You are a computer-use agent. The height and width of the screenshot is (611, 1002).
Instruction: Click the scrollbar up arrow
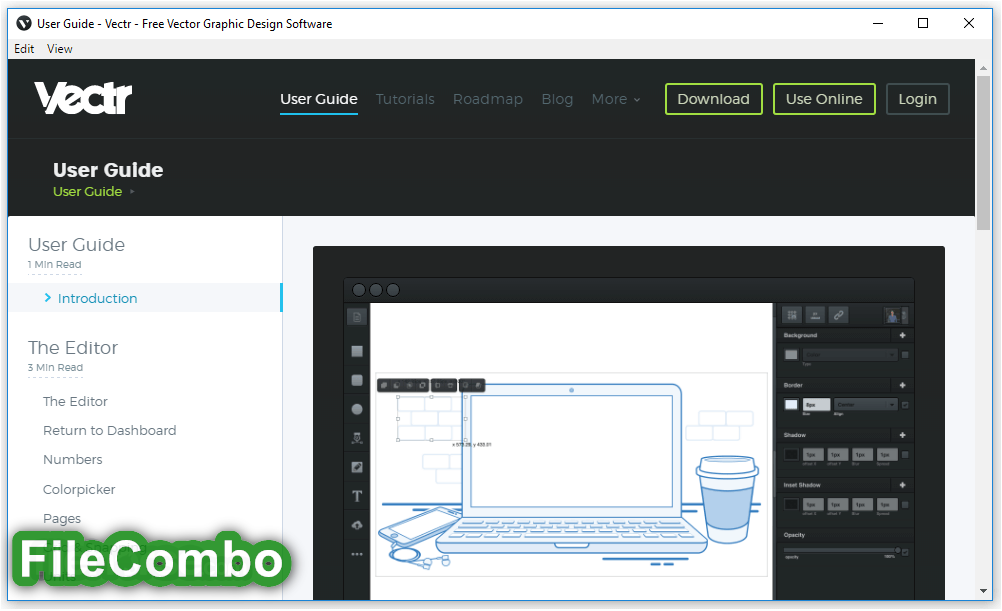(983, 67)
